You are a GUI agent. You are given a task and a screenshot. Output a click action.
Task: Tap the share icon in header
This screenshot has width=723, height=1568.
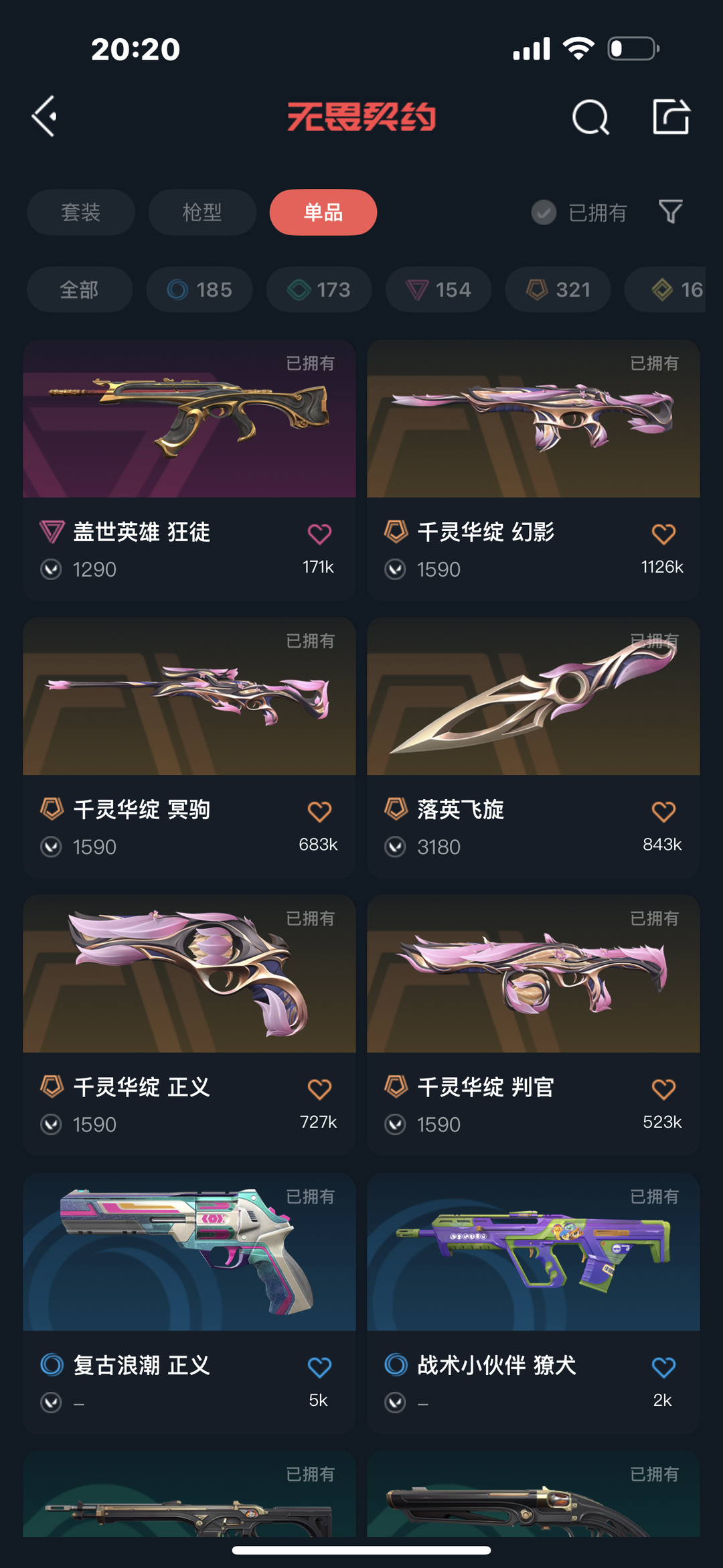[x=671, y=117]
